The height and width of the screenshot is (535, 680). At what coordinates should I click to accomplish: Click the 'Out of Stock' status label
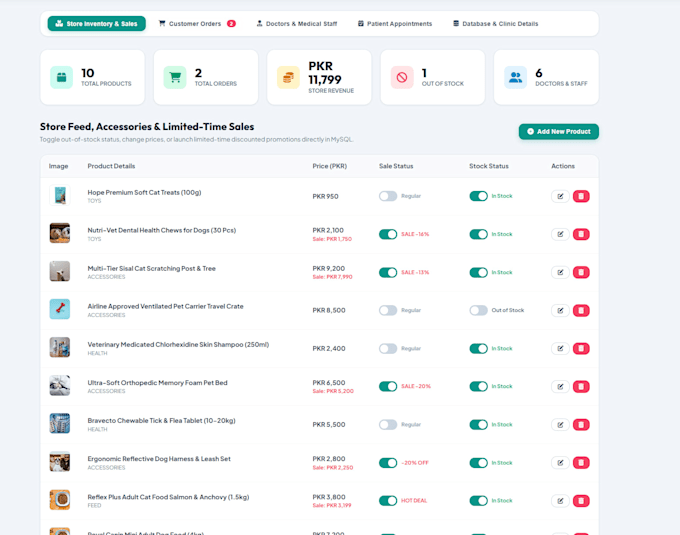point(508,310)
